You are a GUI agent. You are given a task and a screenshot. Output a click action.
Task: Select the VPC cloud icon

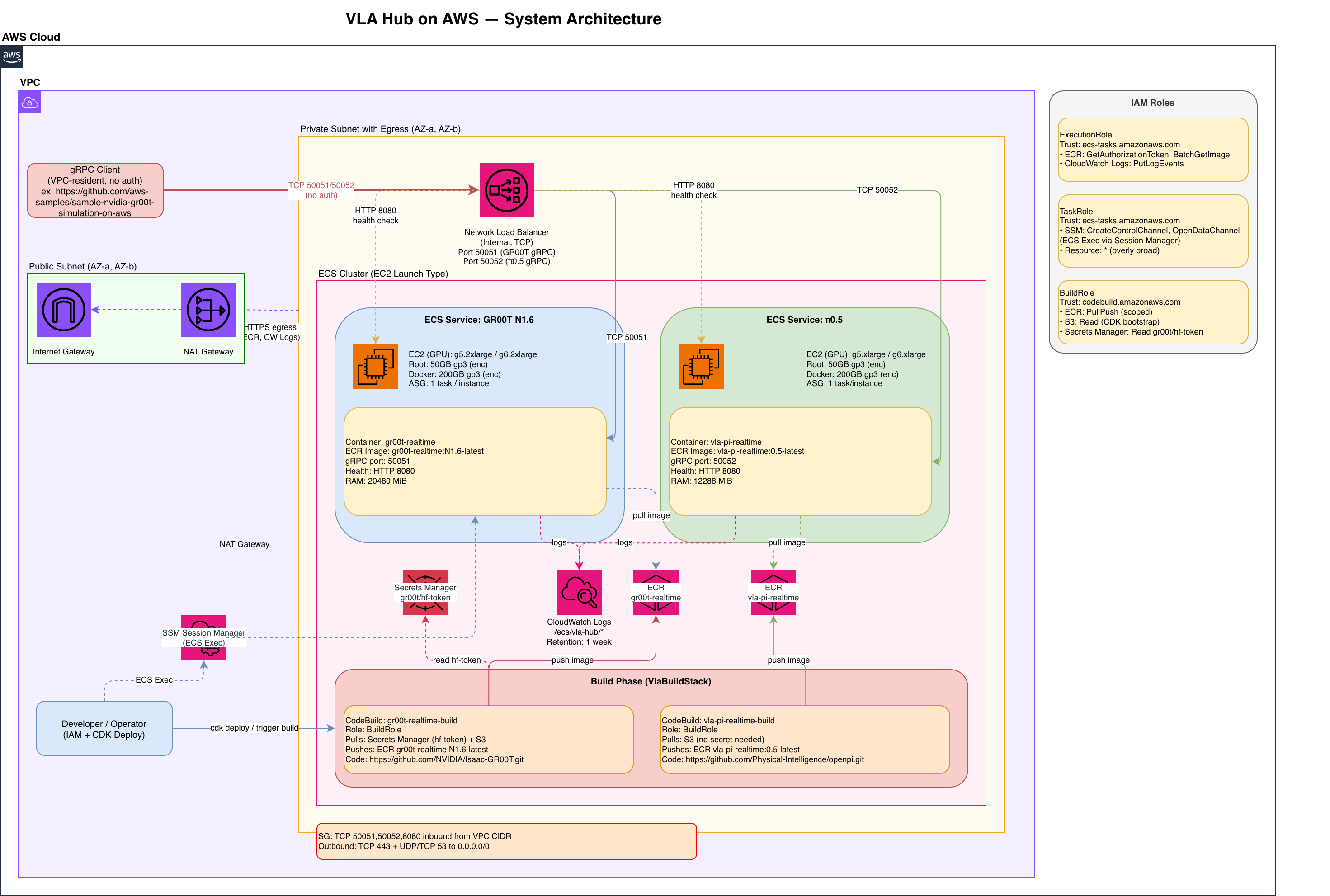coord(30,102)
